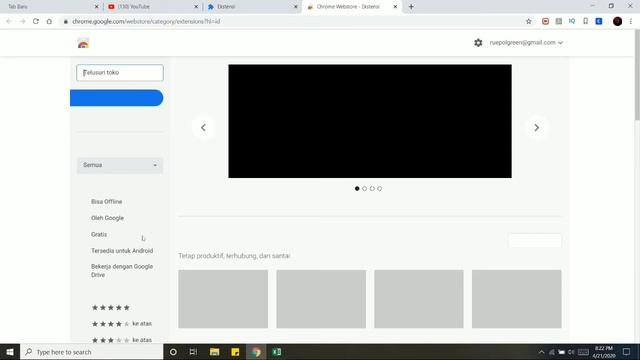Open the browser home page icon
640x360 pixels.
pyautogui.click(x=49, y=21)
